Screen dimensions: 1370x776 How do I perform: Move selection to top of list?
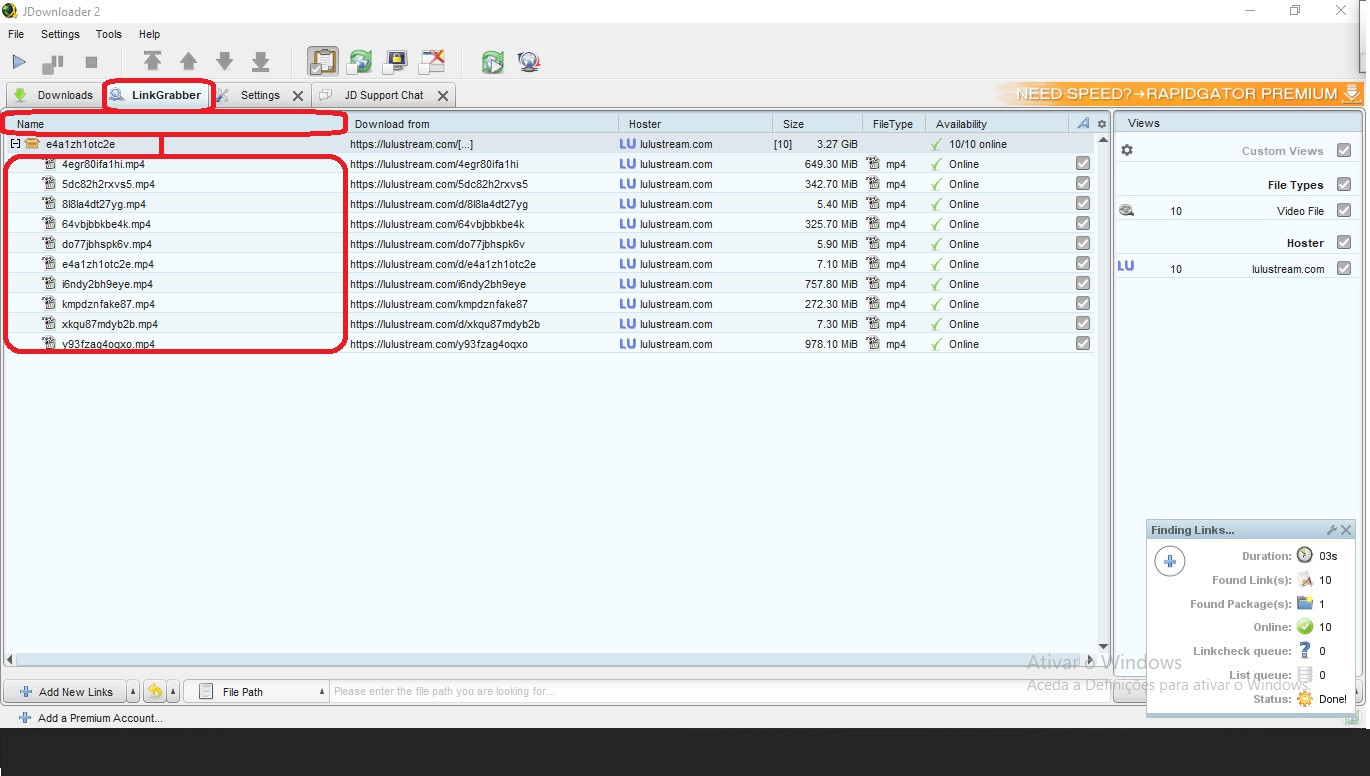tap(152, 62)
